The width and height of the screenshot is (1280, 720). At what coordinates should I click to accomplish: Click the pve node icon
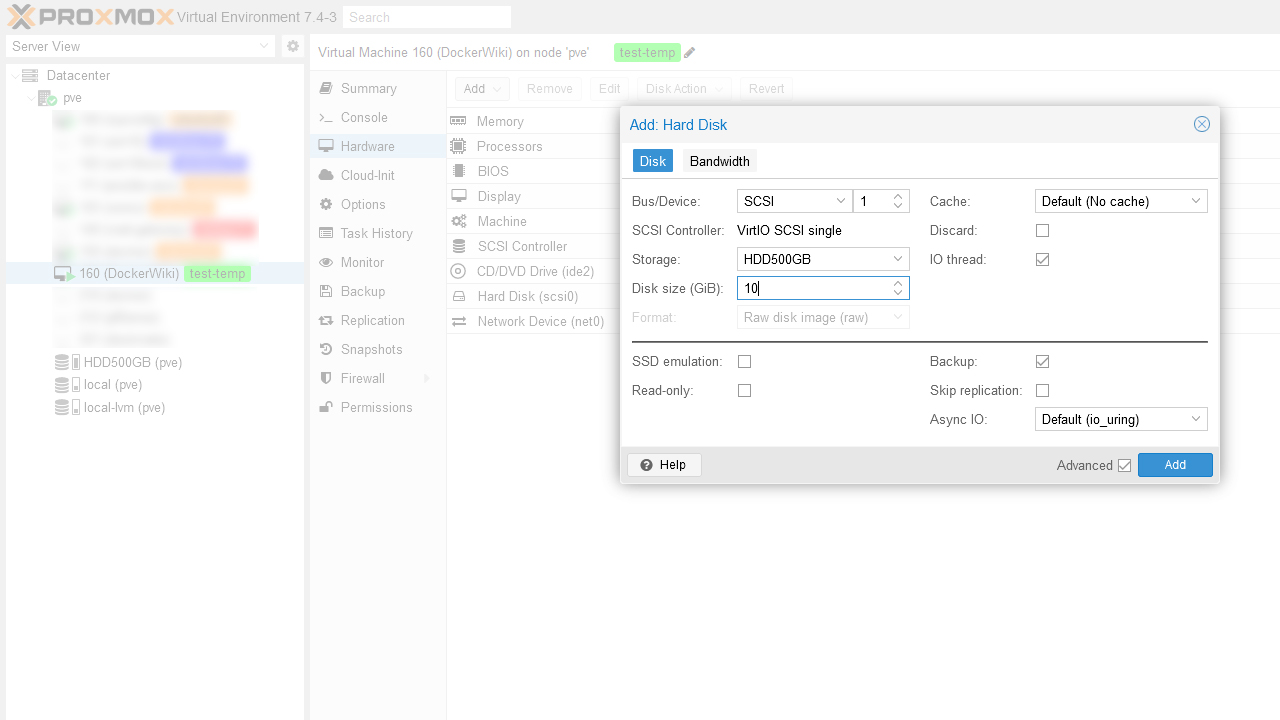(47, 98)
